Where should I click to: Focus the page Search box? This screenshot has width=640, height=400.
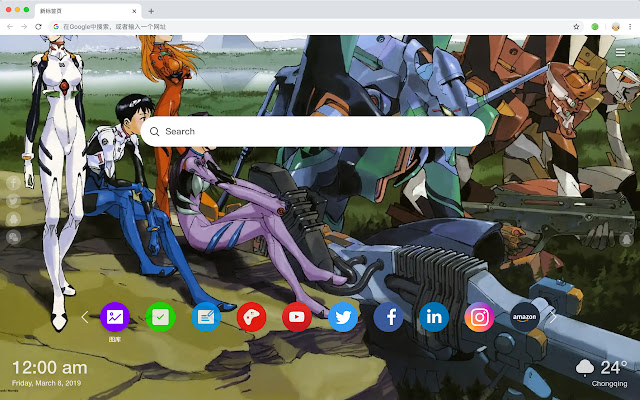click(313, 131)
